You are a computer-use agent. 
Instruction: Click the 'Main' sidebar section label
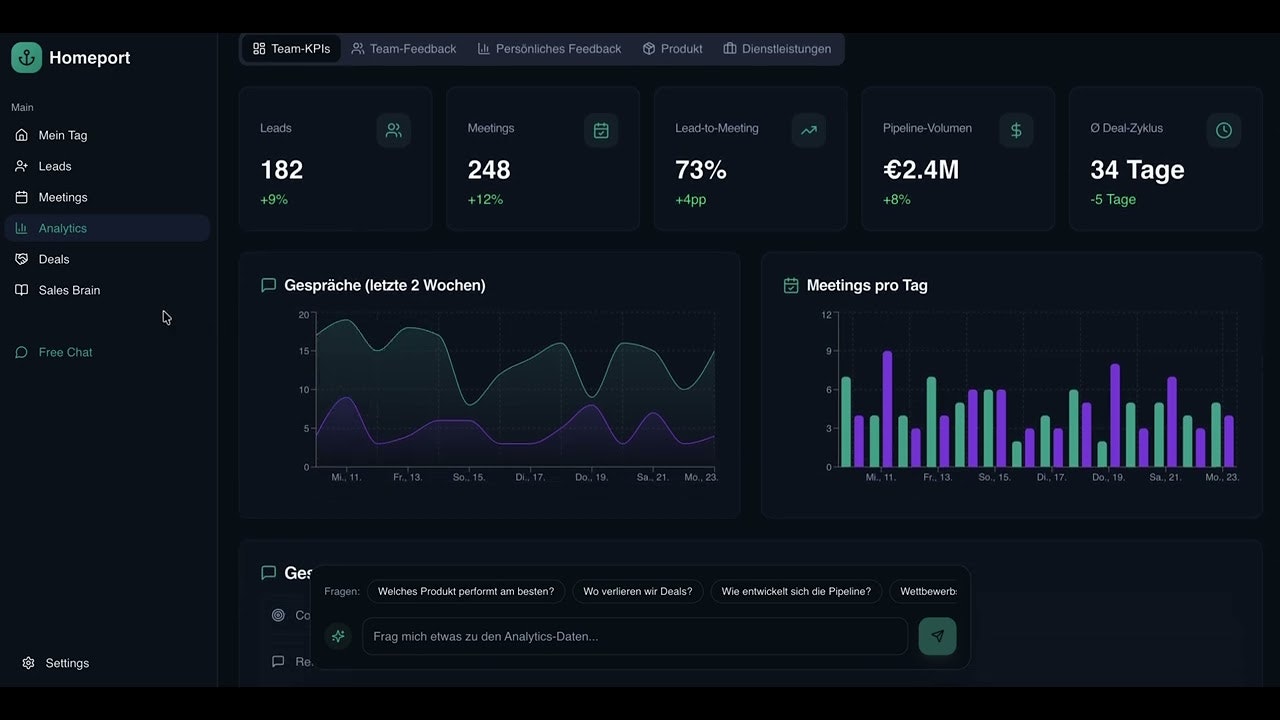[22, 107]
